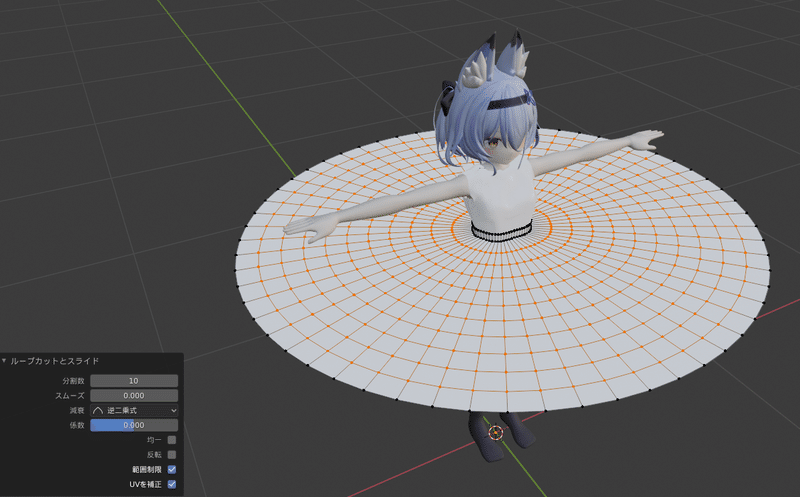Uncheck the UVを補正 checkbox
800x497 pixels.
172,484
